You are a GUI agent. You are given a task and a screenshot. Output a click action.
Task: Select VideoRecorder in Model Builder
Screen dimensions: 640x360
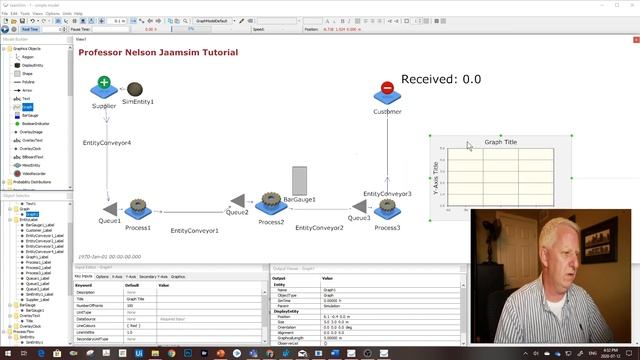33,174
